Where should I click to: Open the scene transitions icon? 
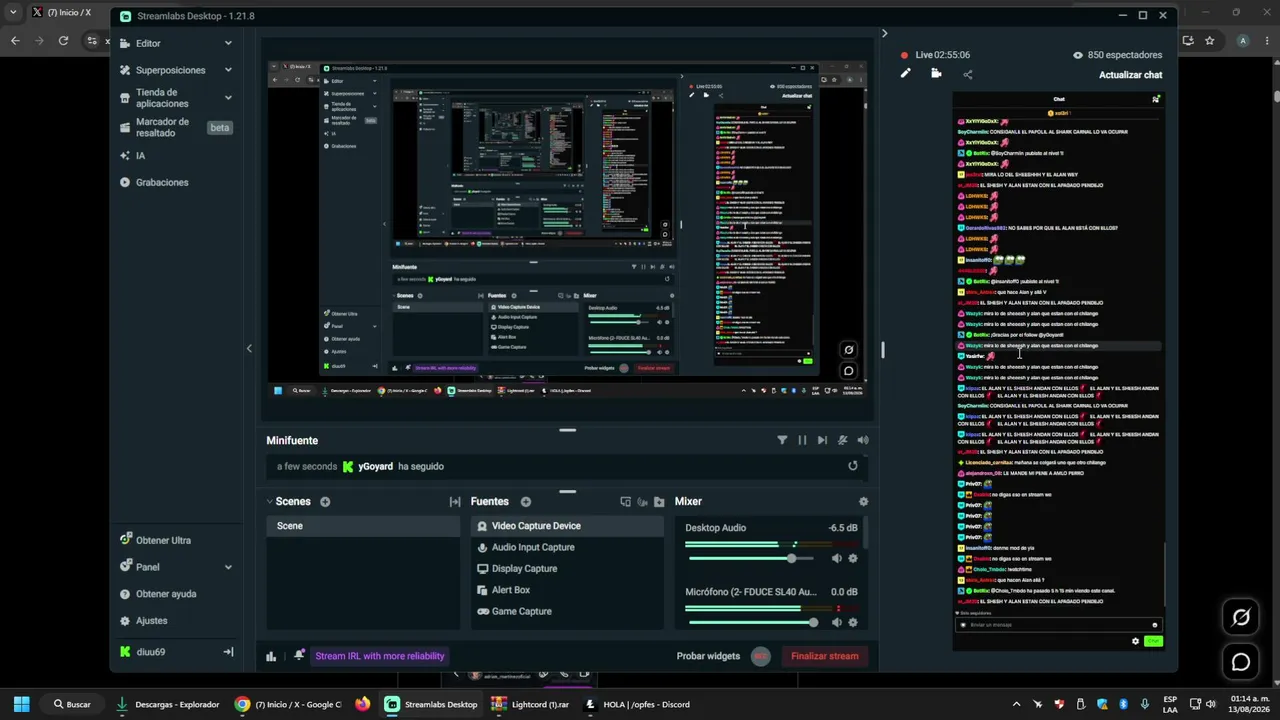click(x=455, y=502)
